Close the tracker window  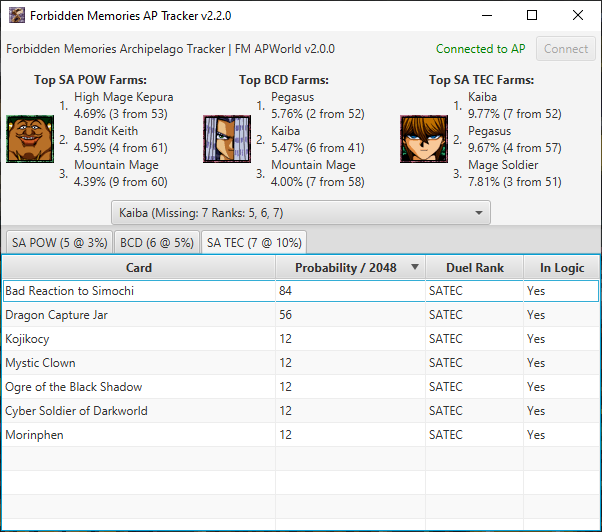(577, 15)
